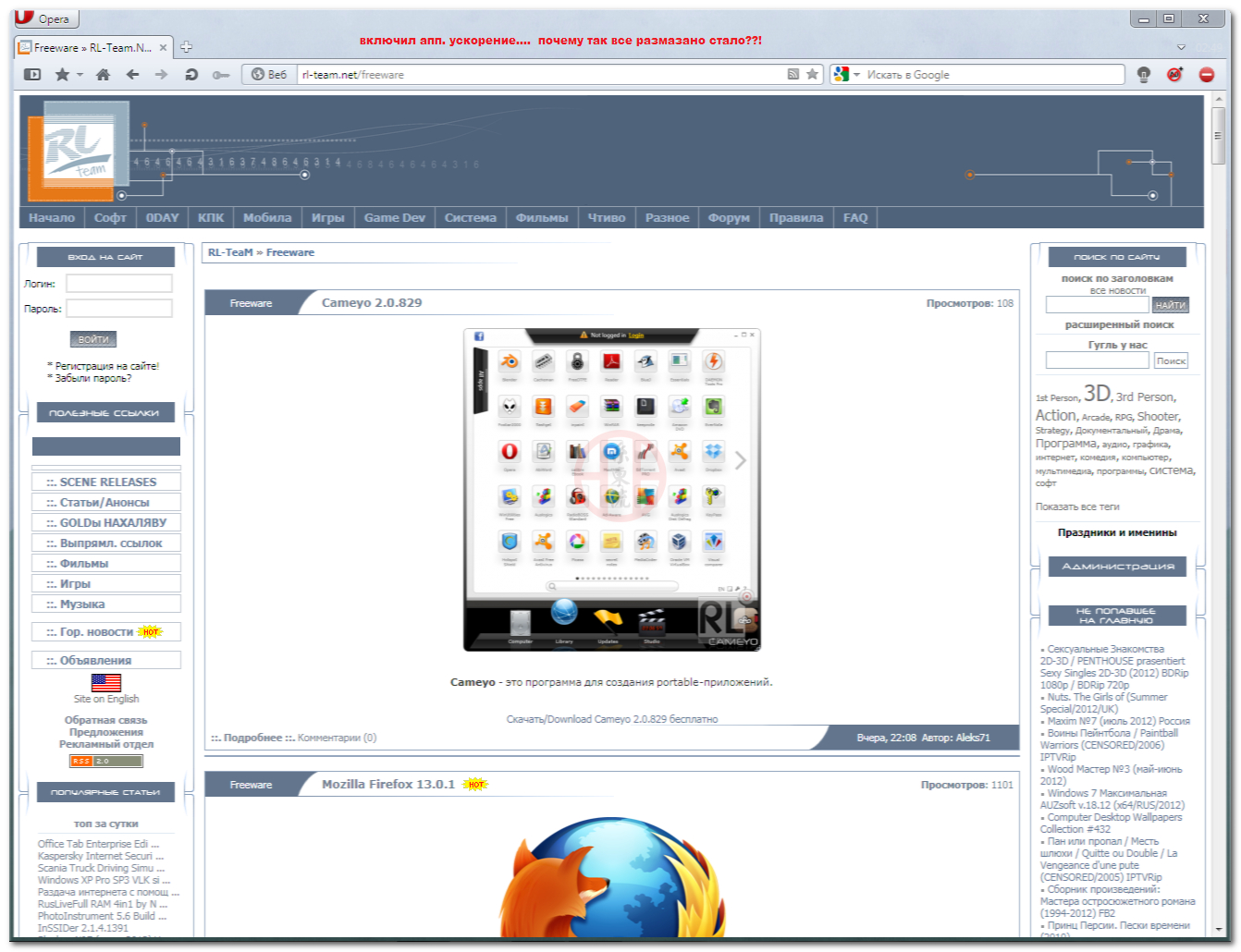Open the closed tabs arrow at tab bar right
This screenshot has width=1241, height=952.
(x=1181, y=47)
